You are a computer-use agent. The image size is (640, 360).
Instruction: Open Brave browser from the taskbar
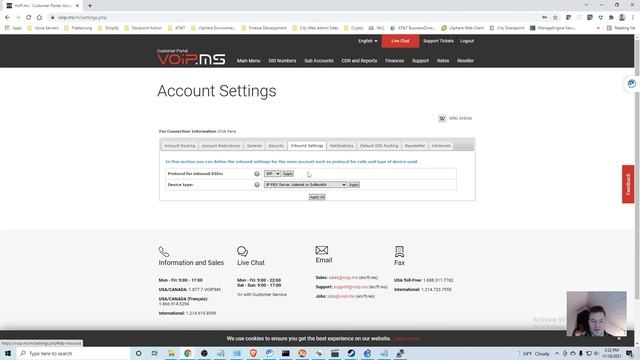(253, 353)
